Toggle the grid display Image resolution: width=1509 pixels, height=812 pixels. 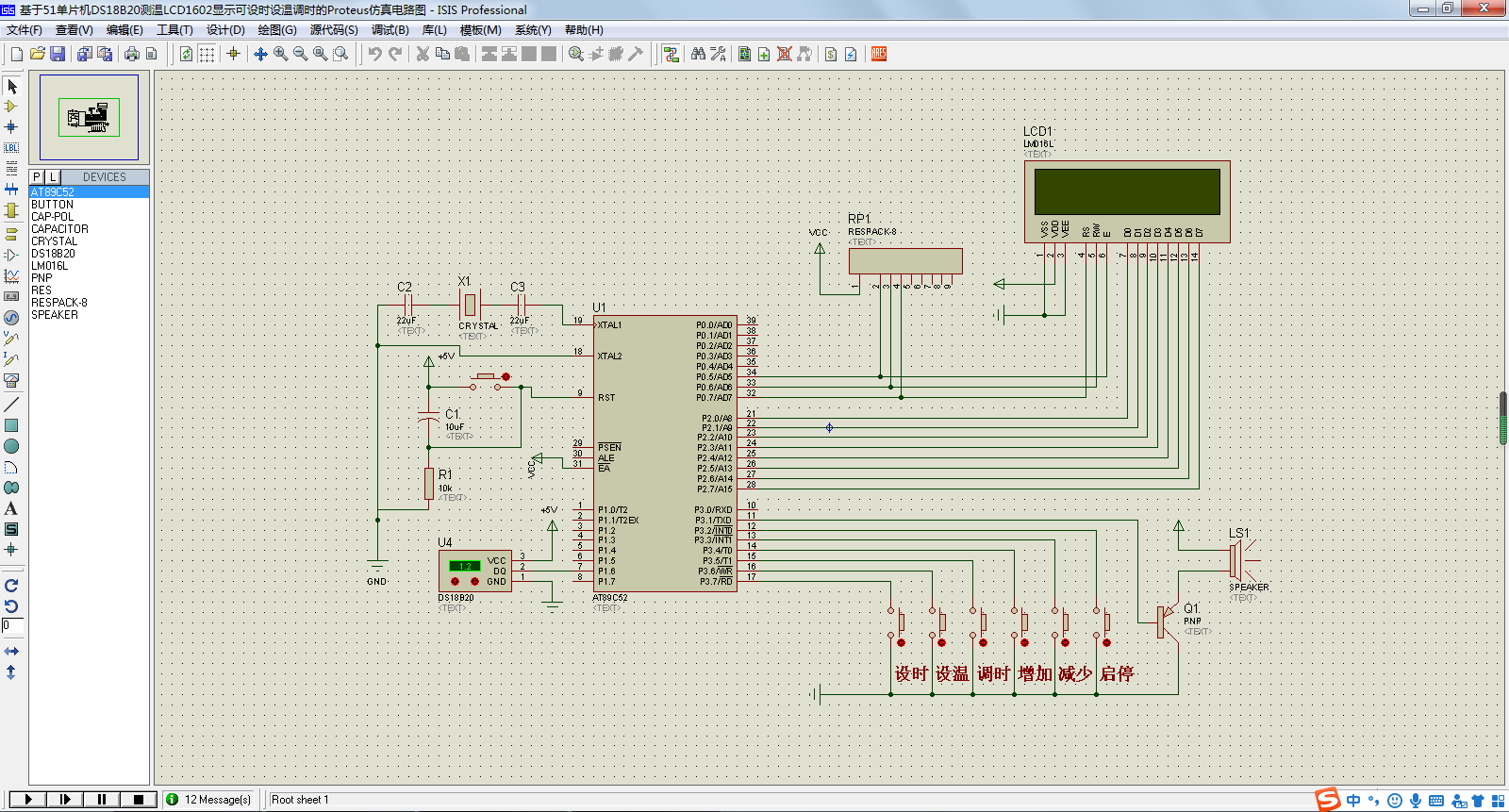point(207,54)
